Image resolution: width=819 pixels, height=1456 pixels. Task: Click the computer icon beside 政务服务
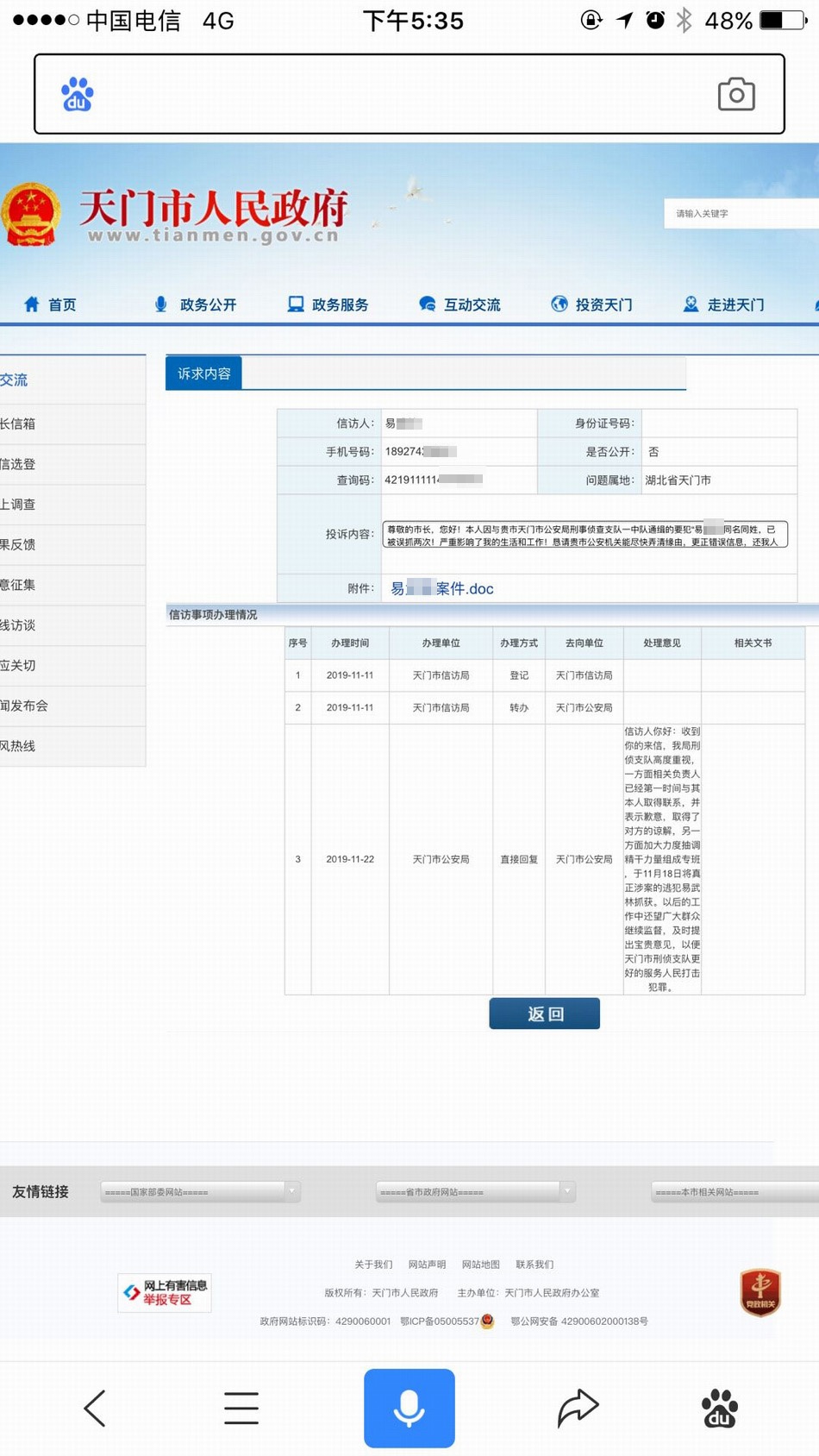point(296,304)
